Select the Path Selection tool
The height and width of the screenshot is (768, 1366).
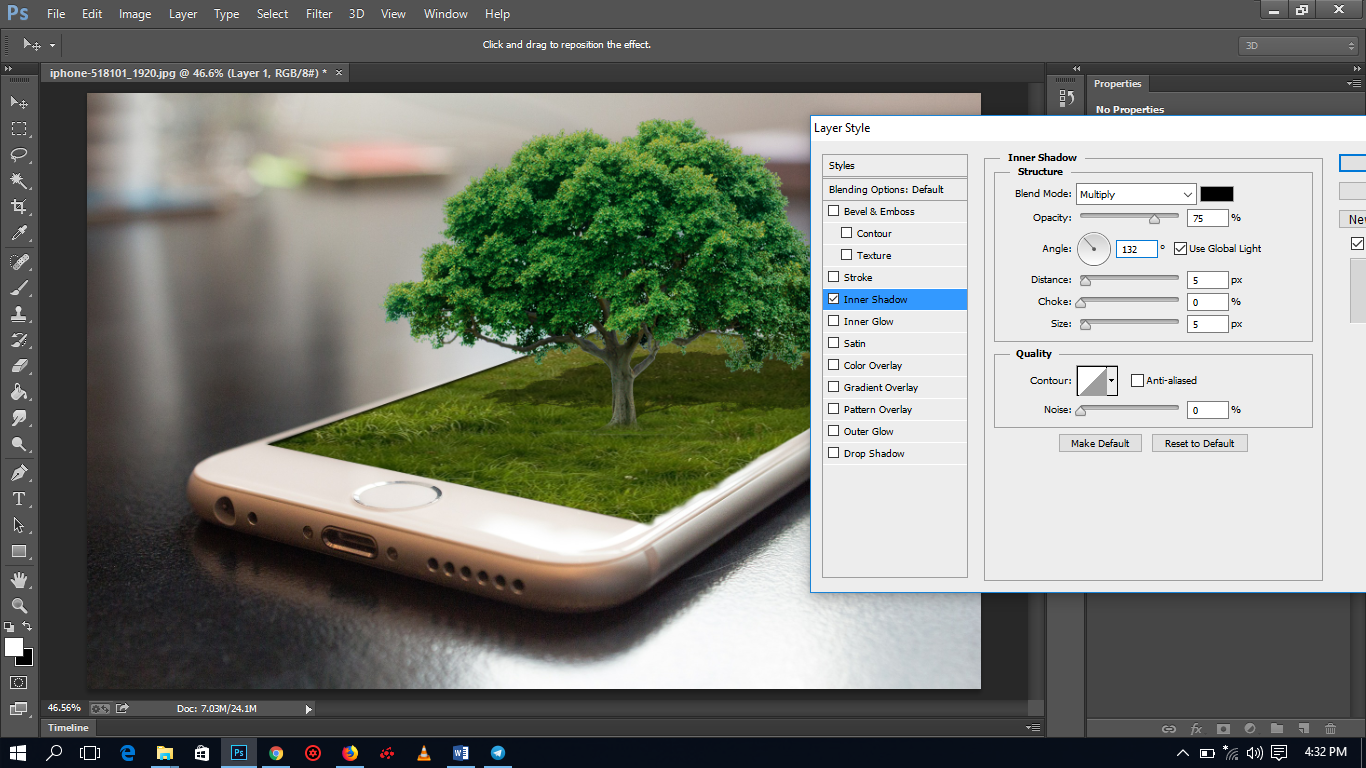pyautogui.click(x=19, y=524)
